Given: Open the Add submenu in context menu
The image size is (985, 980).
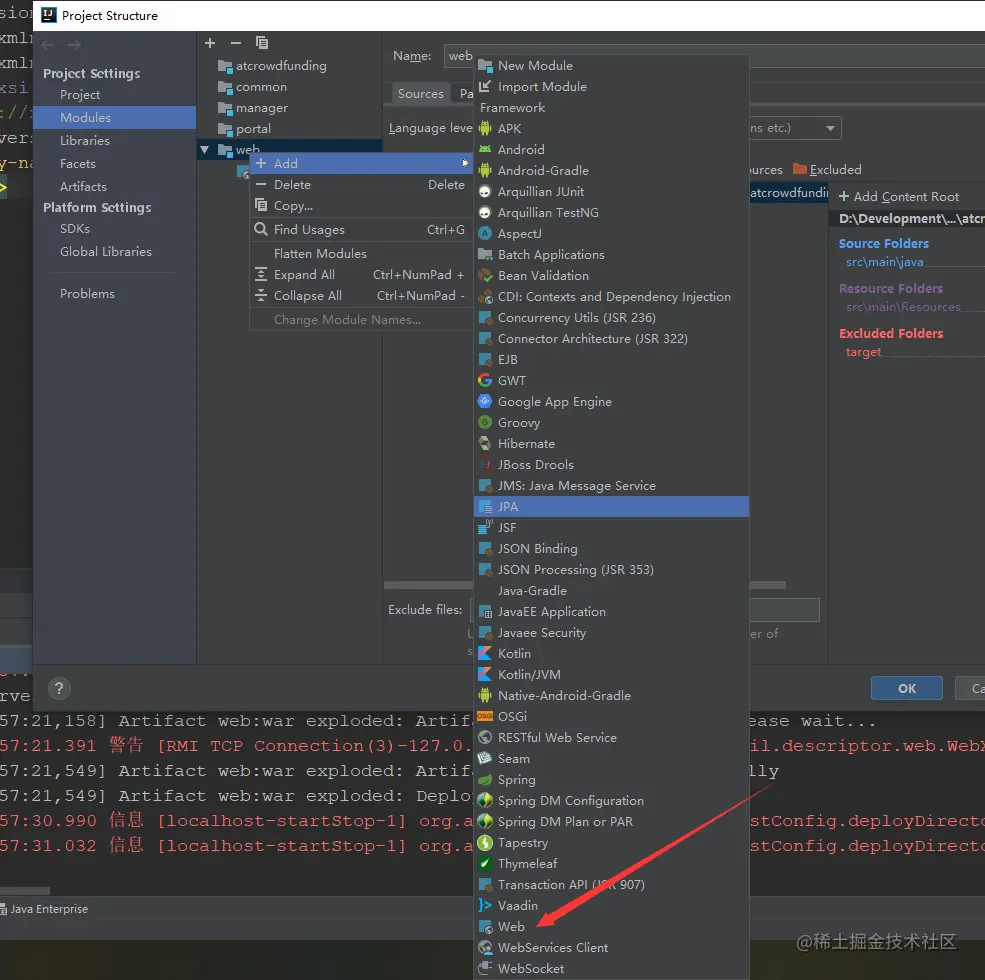Looking at the screenshot, I should tap(361, 163).
